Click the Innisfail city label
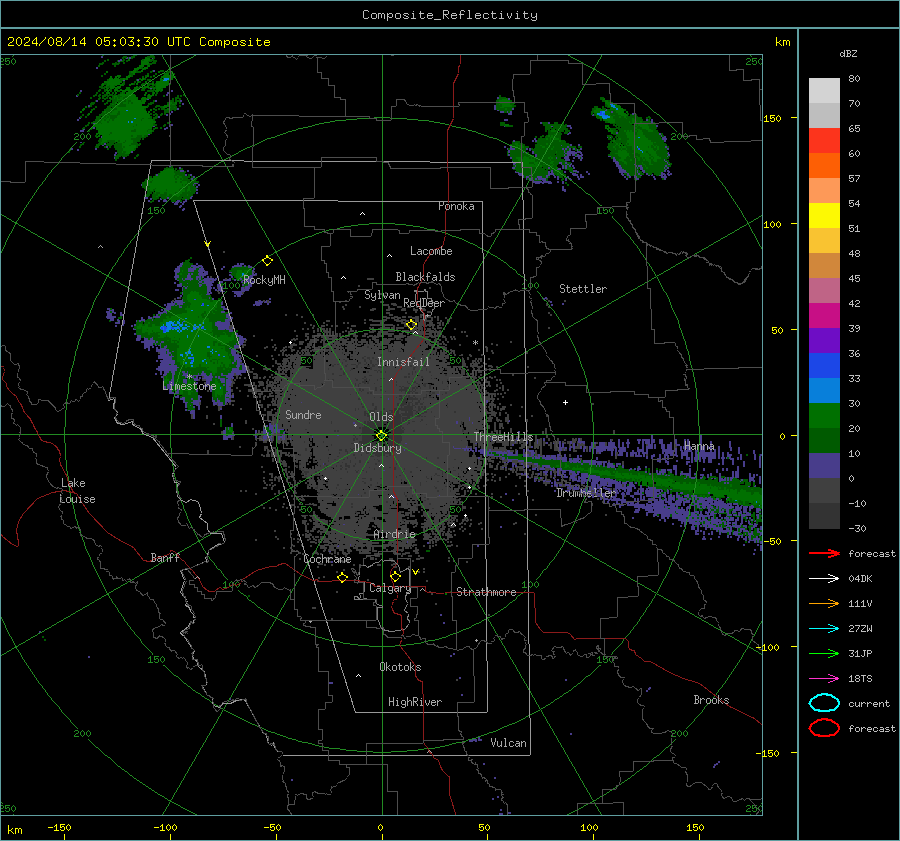The height and width of the screenshot is (841, 900). (x=403, y=362)
